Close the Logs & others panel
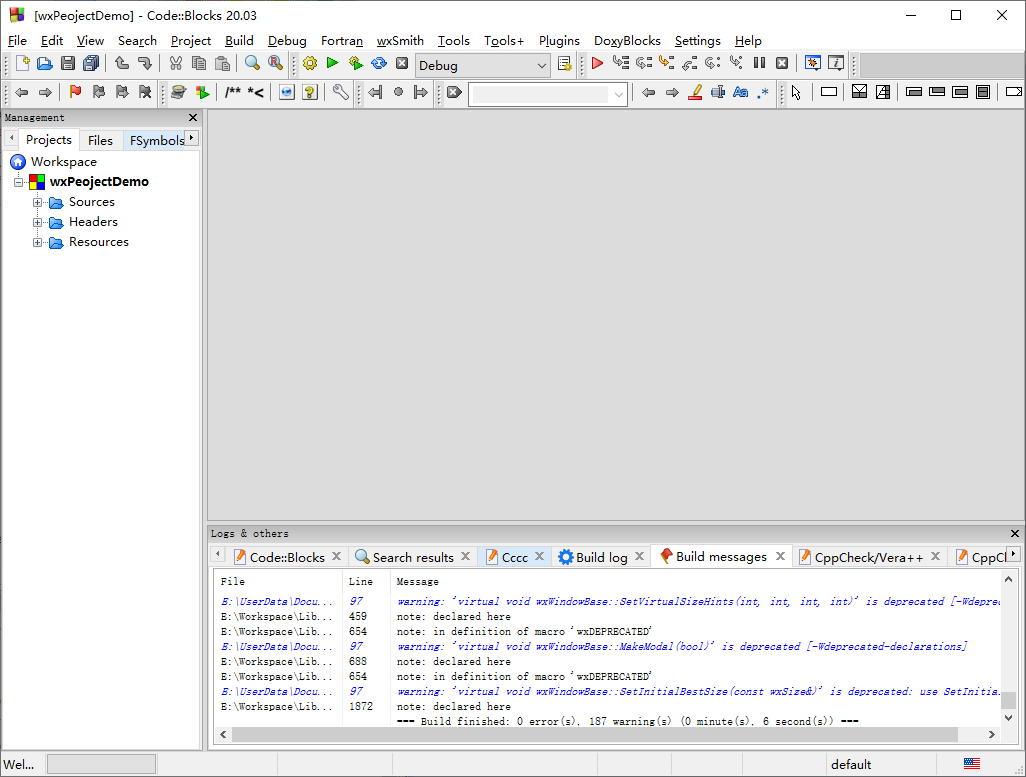This screenshot has height=777, width=1026. [x=1014, y=533]
